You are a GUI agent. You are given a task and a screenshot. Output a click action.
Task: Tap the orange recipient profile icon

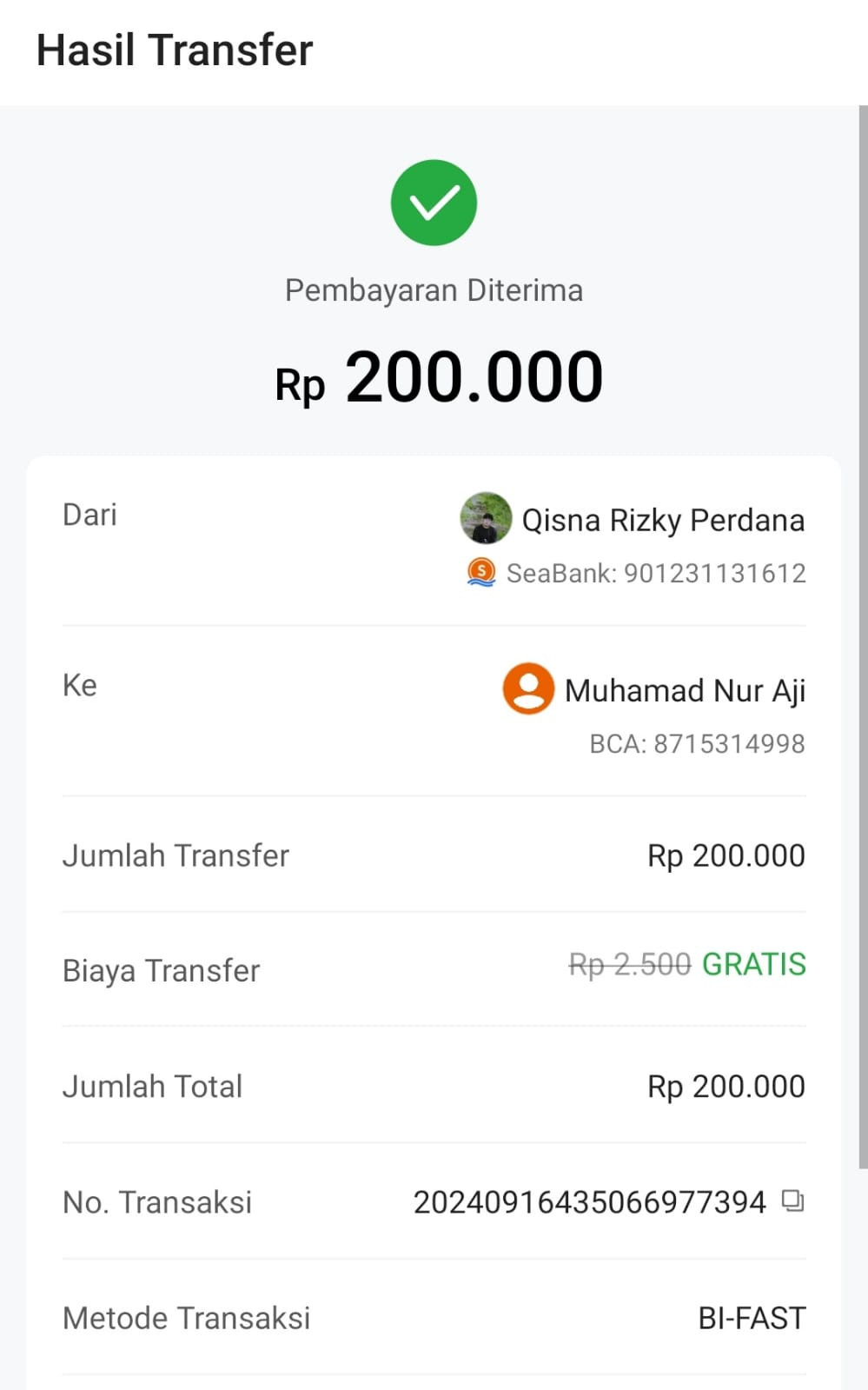coord(528,689)
